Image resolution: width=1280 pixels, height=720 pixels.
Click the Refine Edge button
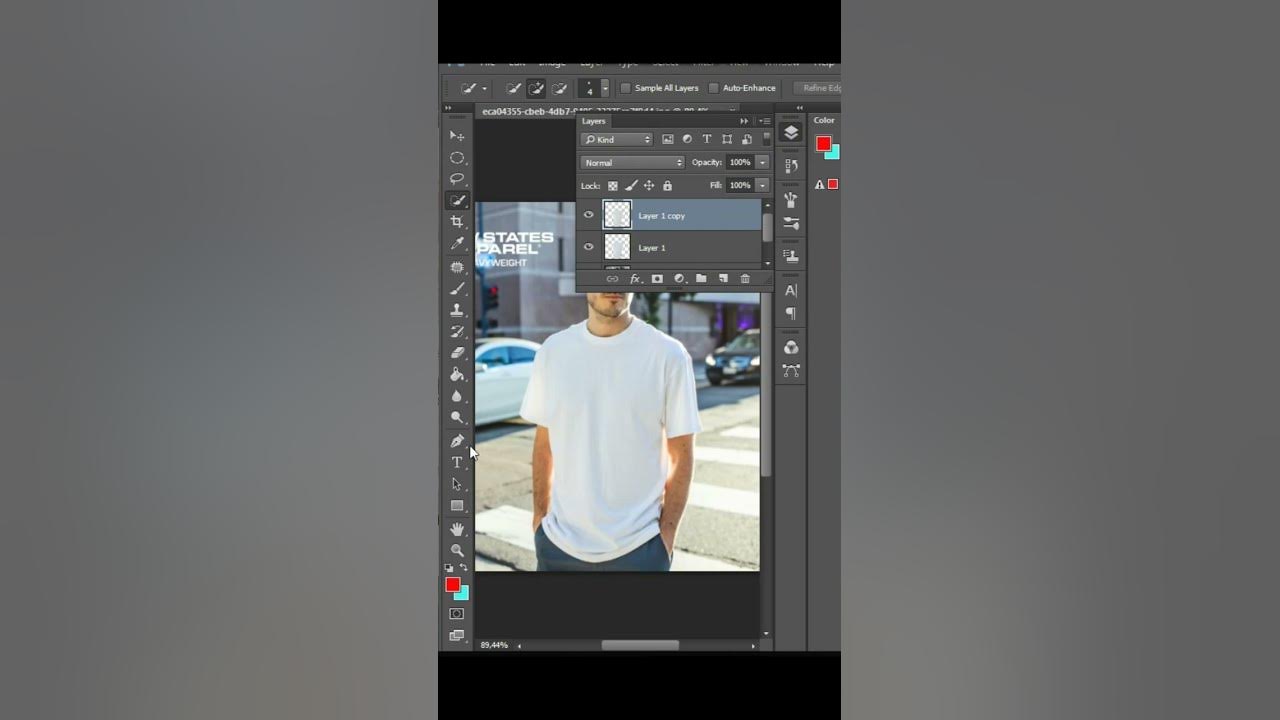[x=819, y=88]
